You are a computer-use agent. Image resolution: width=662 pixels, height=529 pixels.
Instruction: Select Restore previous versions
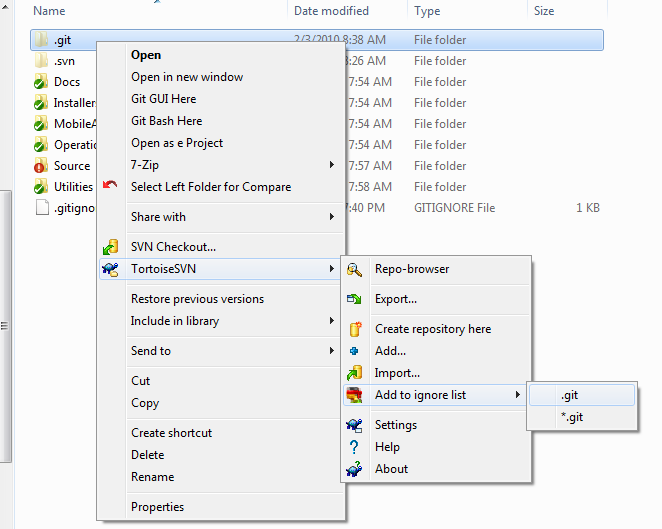[x=221, y=299]
